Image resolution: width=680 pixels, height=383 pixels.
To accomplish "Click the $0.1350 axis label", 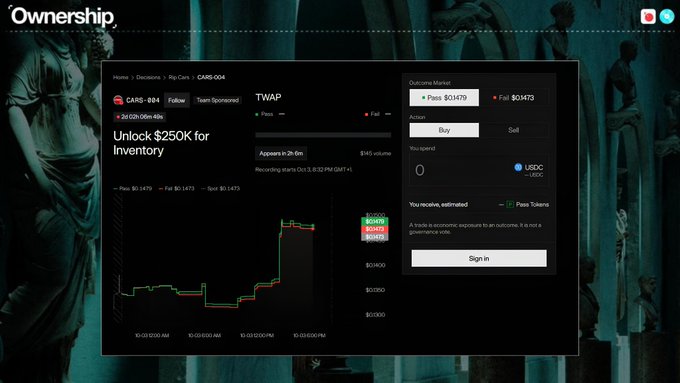I will tap(375, 290).
